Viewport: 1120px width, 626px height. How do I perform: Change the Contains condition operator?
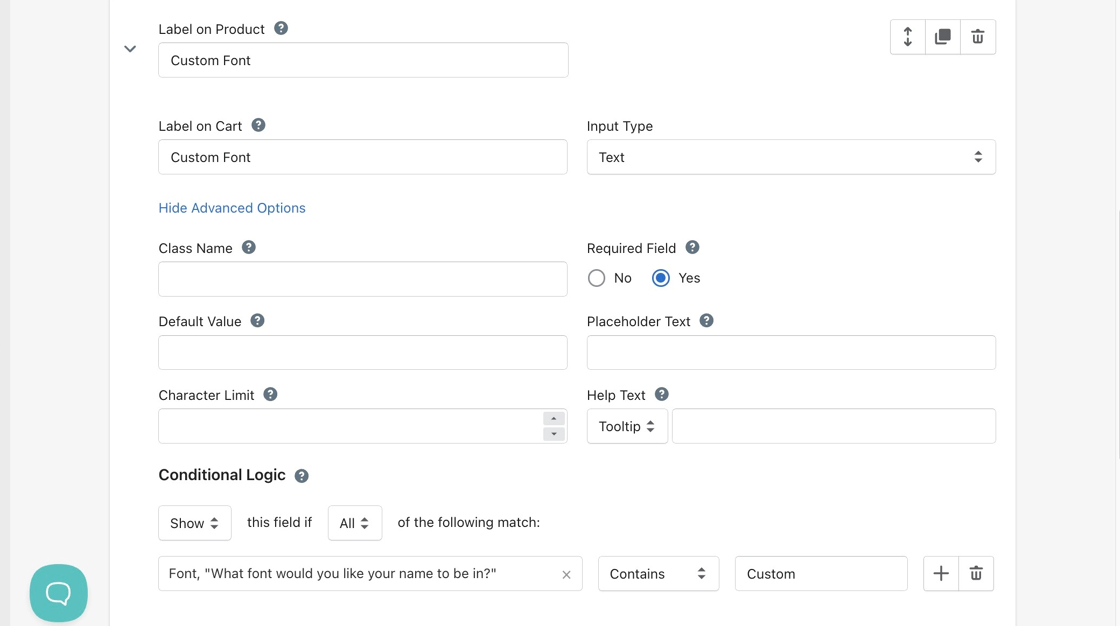[658, 574]
